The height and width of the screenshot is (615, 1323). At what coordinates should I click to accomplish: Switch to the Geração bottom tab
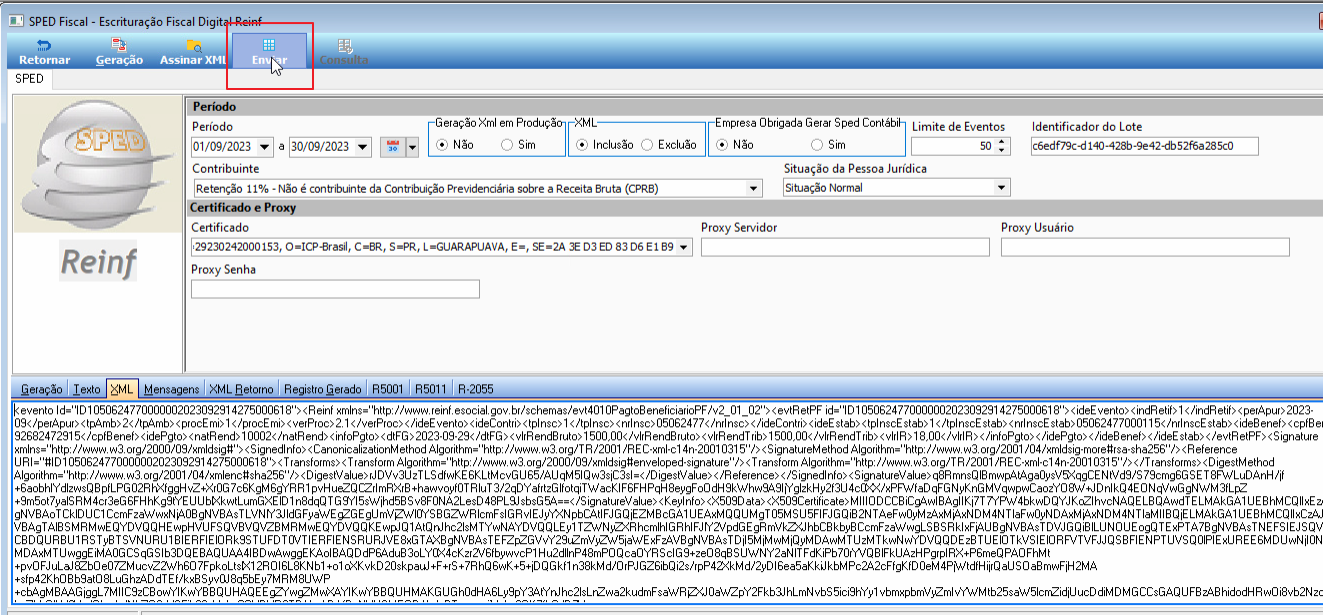click(x=41, y=389)
